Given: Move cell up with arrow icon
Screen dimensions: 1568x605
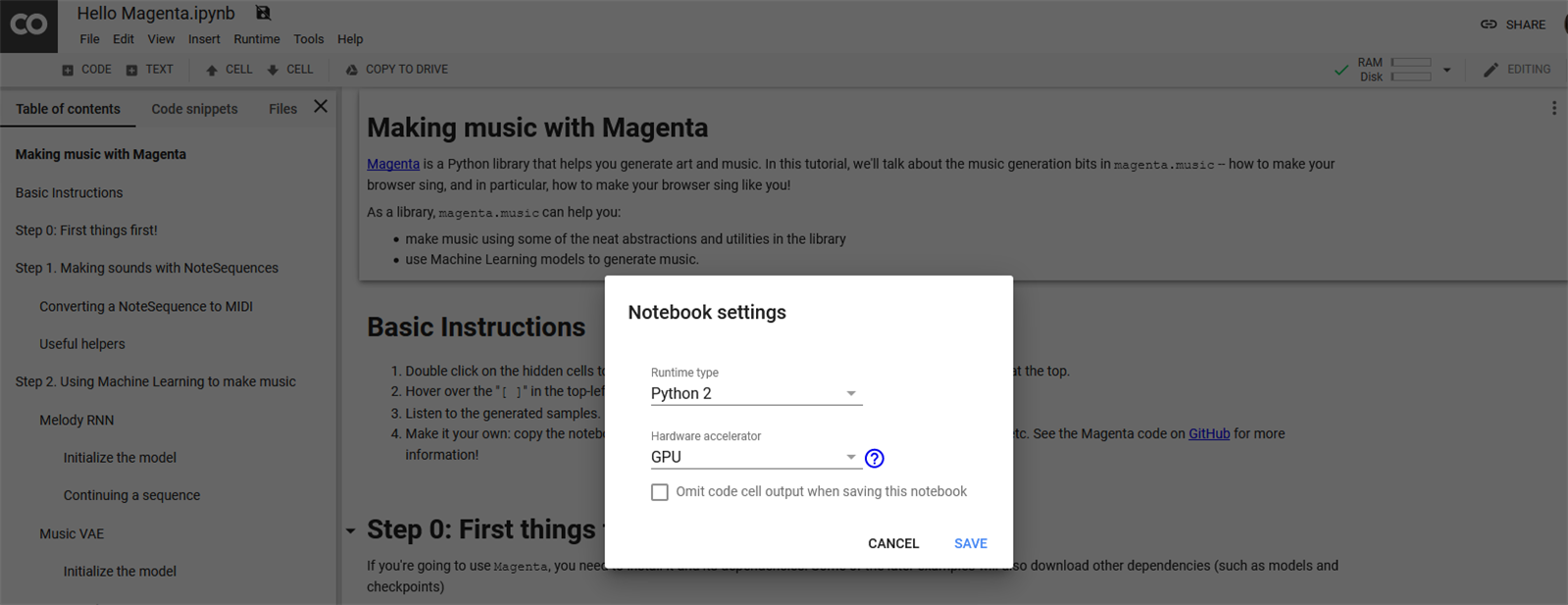Looking at the screenshot, I should click(212, 70).
